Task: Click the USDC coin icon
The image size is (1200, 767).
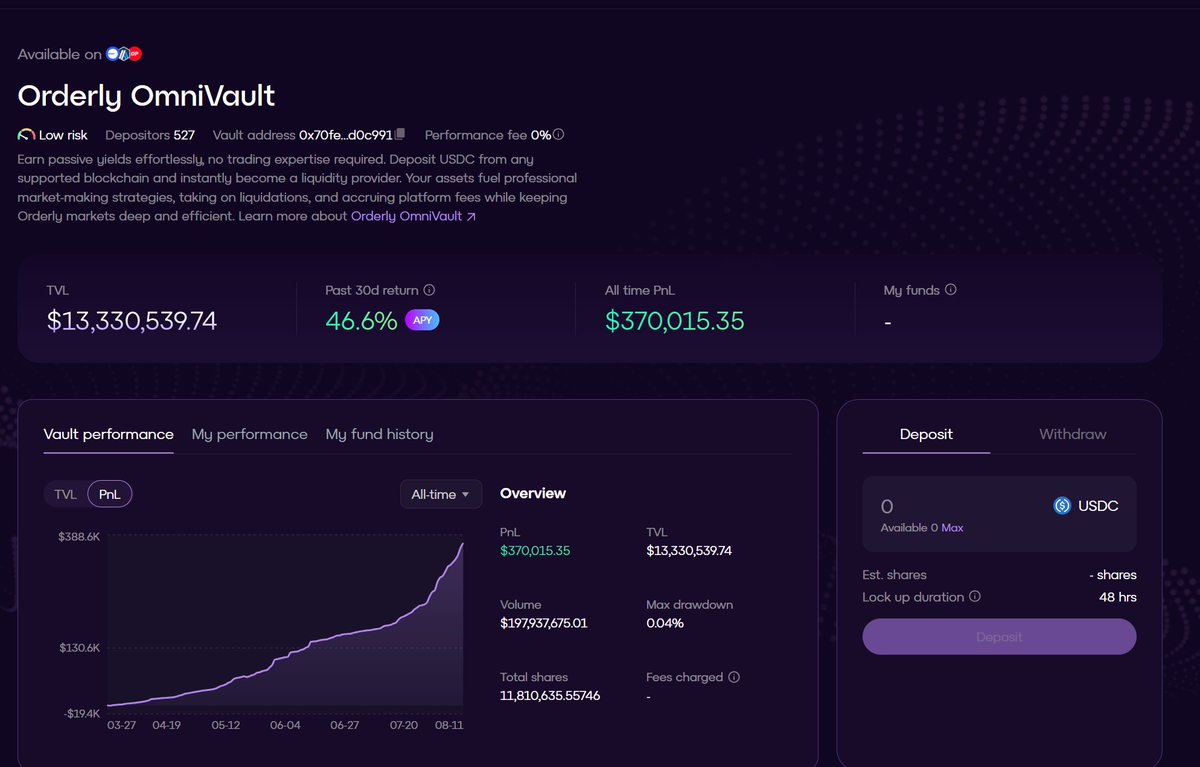Action: pos(1062,506)
